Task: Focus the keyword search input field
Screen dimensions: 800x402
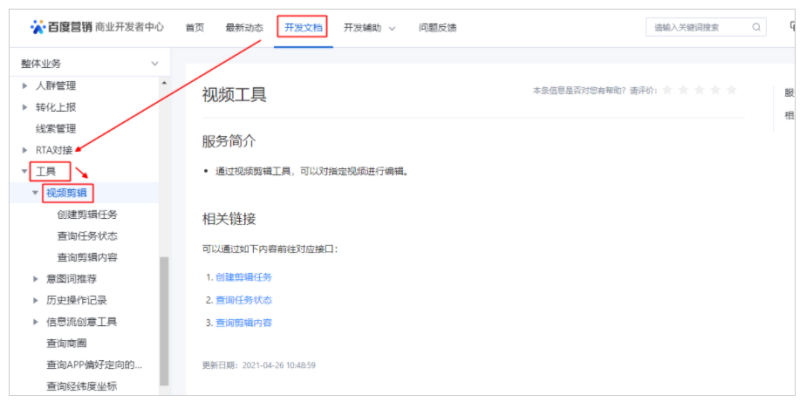Action: click(706, 27)
